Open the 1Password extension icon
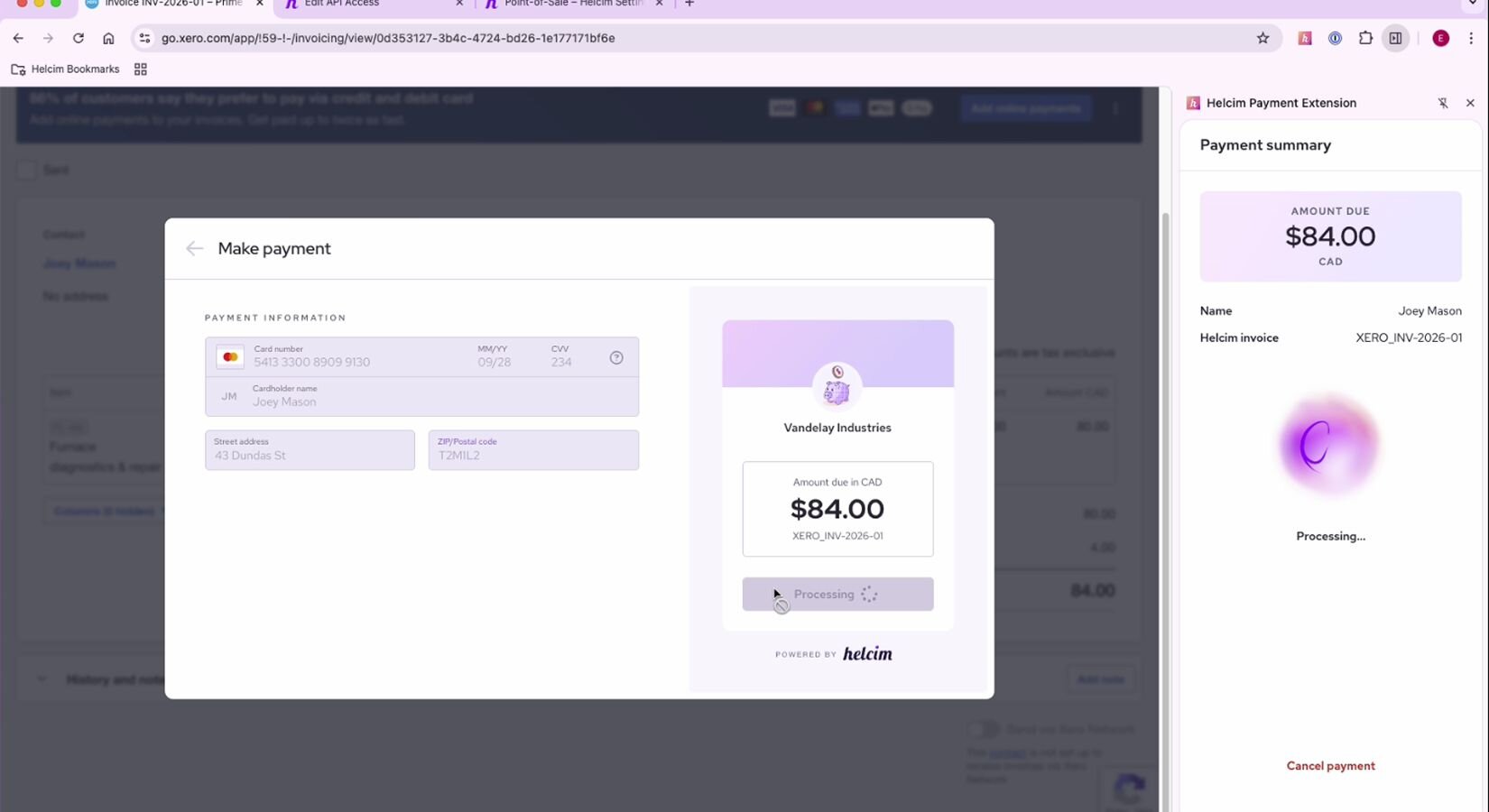Image resolution: width=1489 pixels, height=812 pixels. [x=1335, y=38]
